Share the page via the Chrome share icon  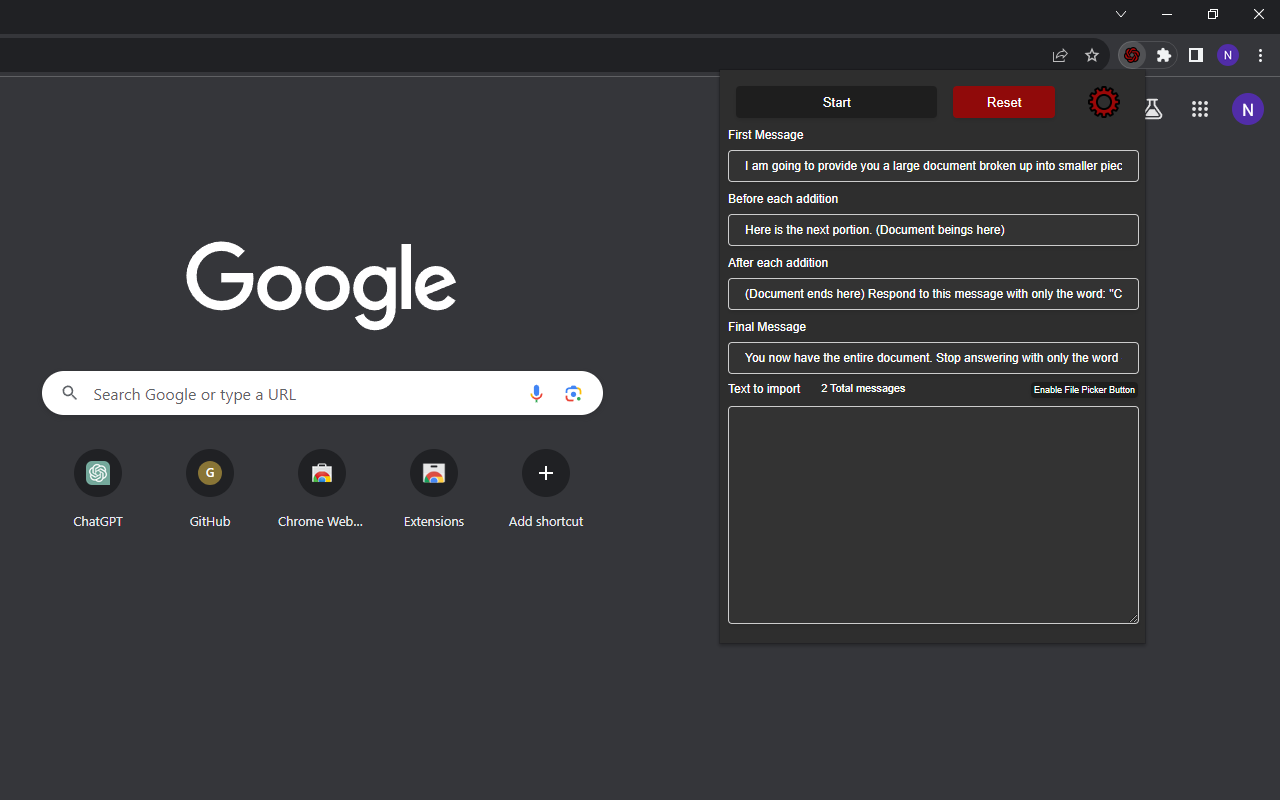pos(1059,55)
